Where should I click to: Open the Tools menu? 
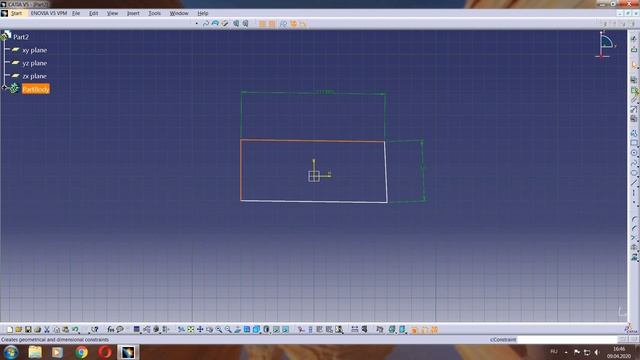tap(154, 13)
